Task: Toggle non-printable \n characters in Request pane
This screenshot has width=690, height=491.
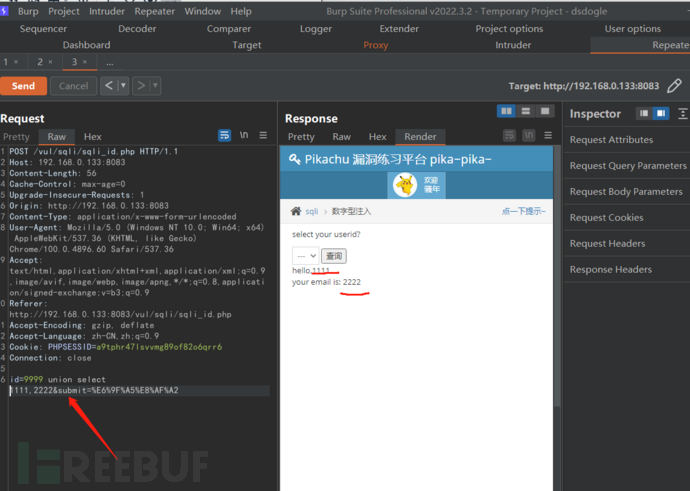Action: coord(244,135)
